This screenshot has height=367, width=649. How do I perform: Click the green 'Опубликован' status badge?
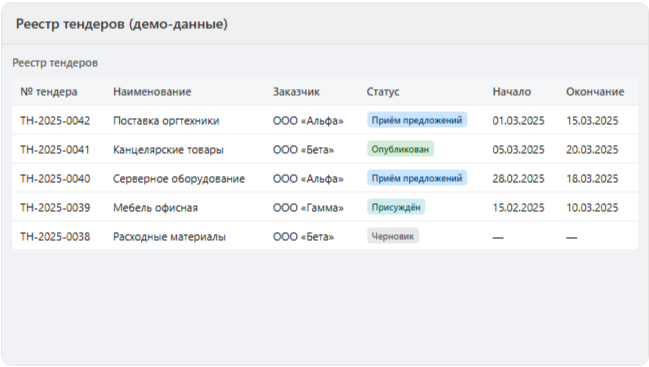coord(400,149)
